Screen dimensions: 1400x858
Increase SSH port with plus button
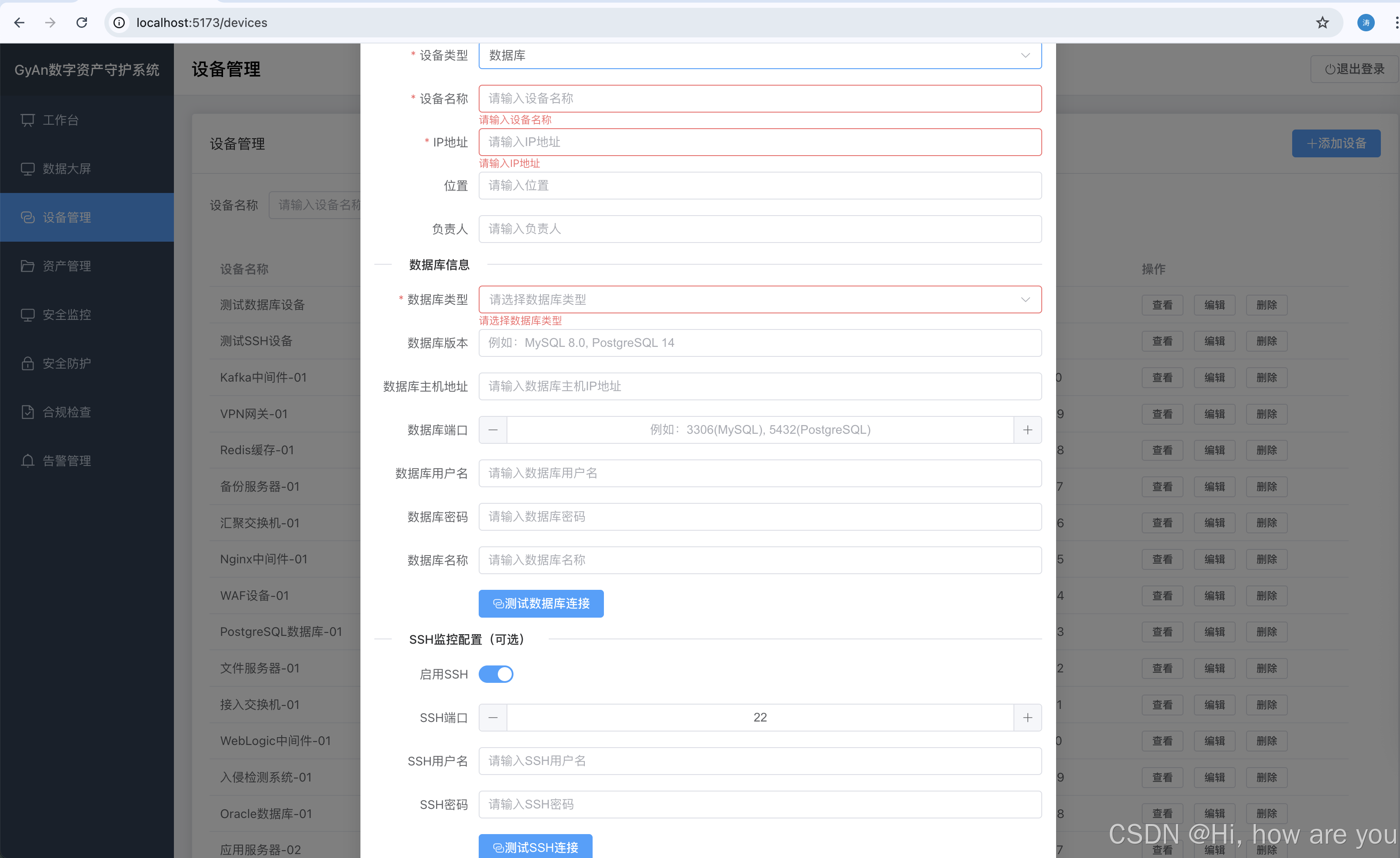1027,718
